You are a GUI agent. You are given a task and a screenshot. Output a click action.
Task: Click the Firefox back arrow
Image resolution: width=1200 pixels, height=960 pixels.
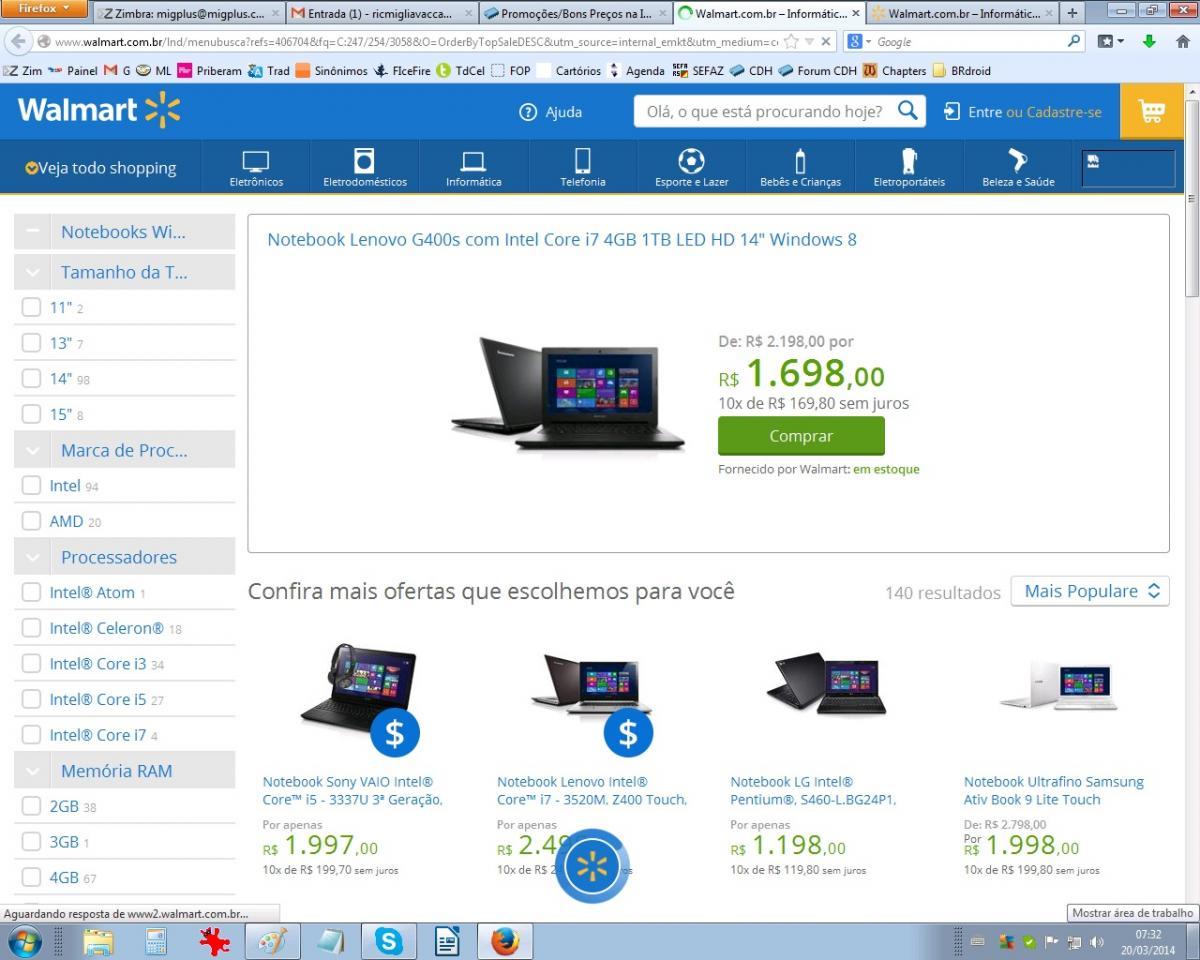17,42
